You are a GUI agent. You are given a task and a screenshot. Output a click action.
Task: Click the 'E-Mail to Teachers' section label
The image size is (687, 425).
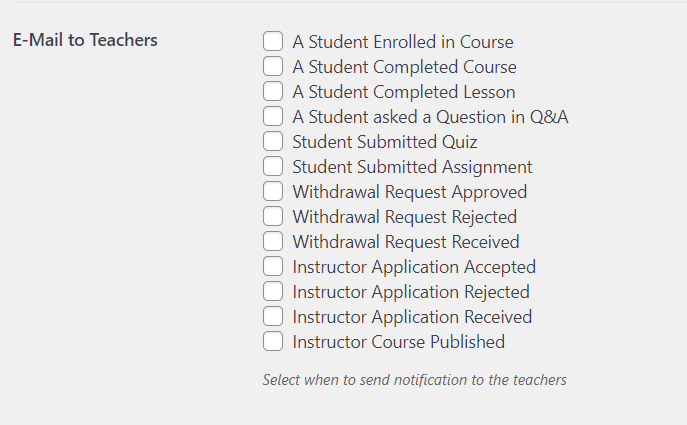click(85, 41)
